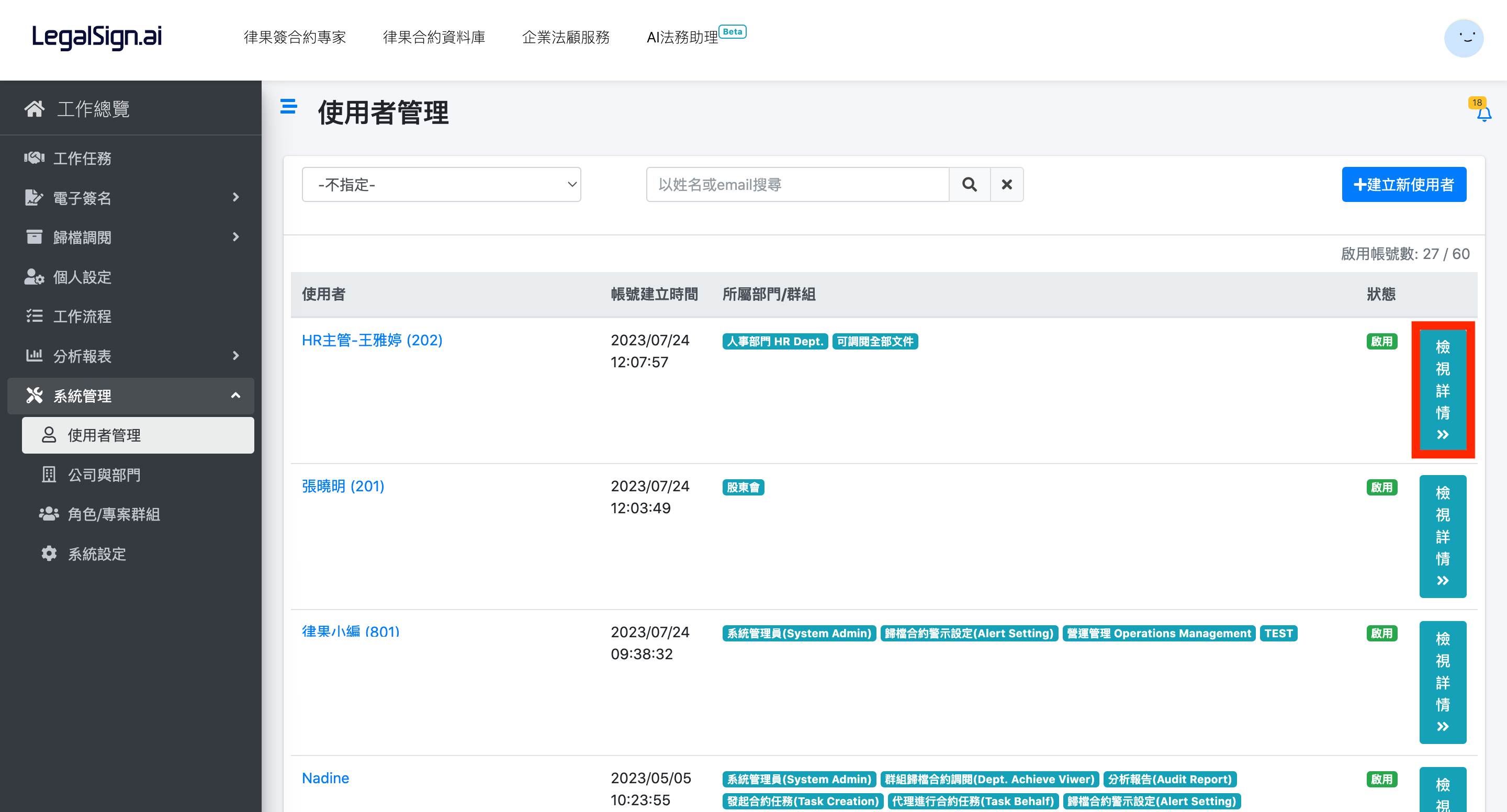Click the signature icon for 電子簽名
This screenshot has width=1507, height=812.
tap(34, 198)
